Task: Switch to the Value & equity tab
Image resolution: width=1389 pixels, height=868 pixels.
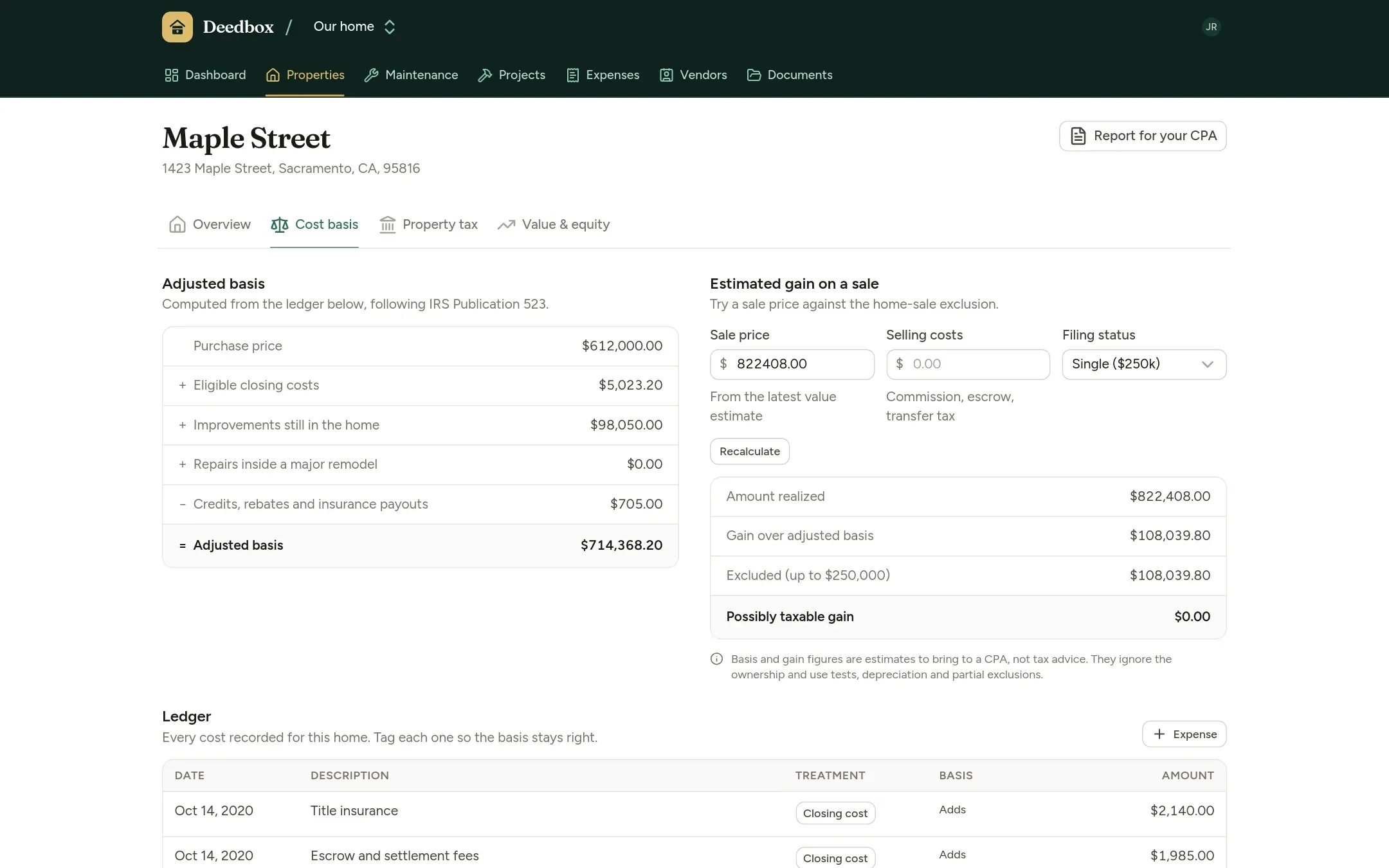Action: pos(554,224)
